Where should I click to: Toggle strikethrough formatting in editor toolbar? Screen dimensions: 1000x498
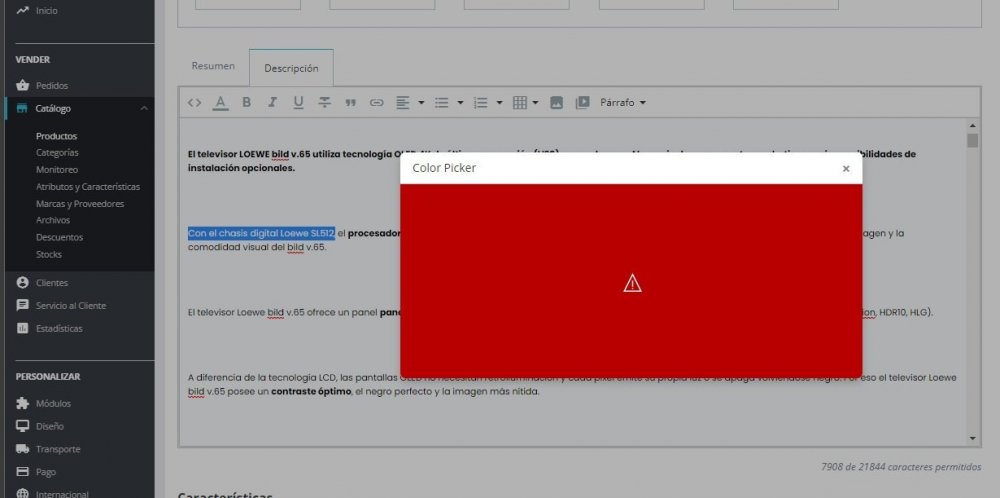click(x=325, y=103)
